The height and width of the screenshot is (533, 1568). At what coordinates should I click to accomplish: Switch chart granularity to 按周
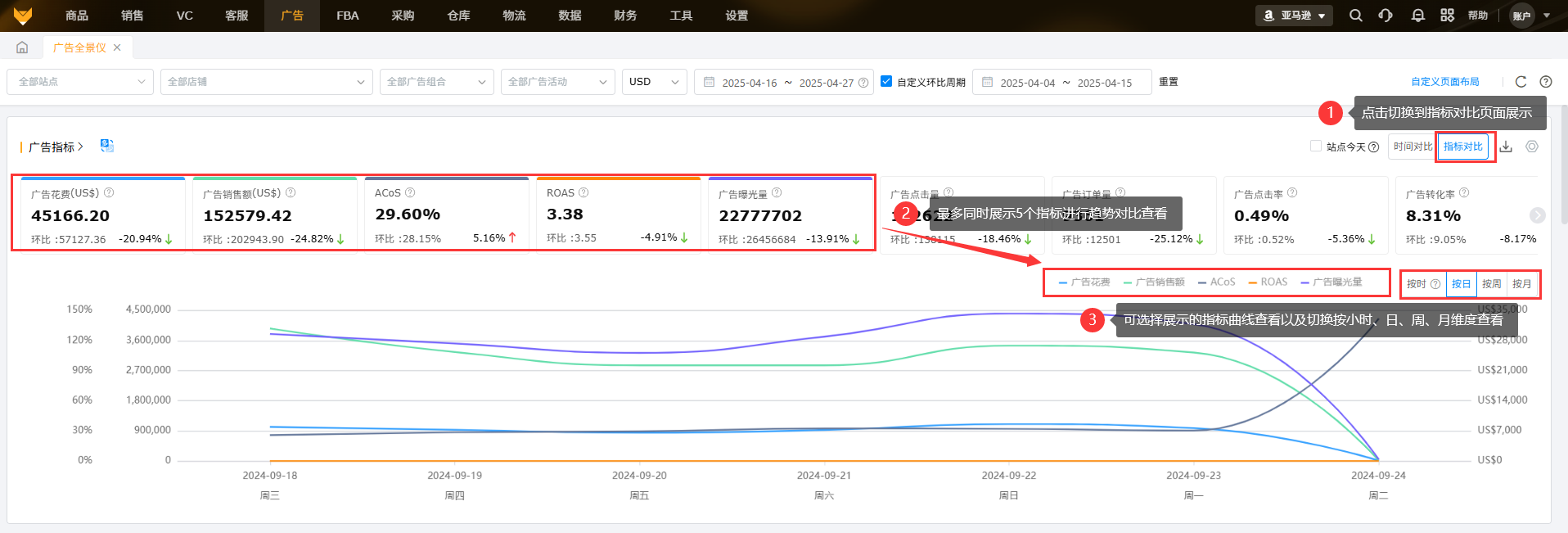pyautogui.click(x=1491, y=284)
